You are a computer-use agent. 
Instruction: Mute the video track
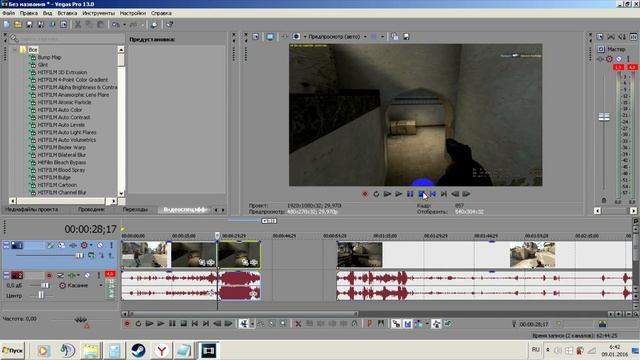(100, 245)
